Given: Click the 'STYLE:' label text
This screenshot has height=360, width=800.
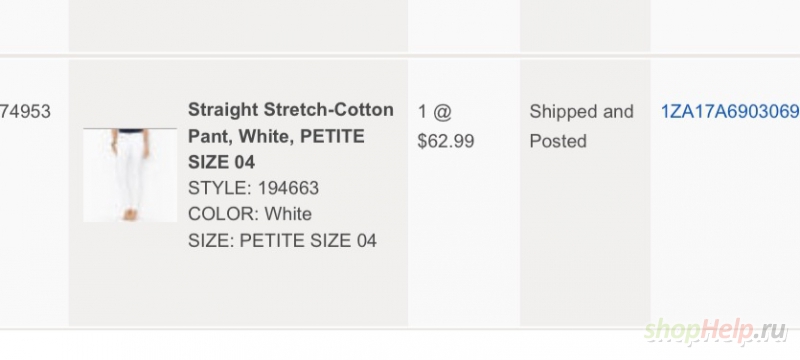Looking at the screenshot, I should pos(220,188).
